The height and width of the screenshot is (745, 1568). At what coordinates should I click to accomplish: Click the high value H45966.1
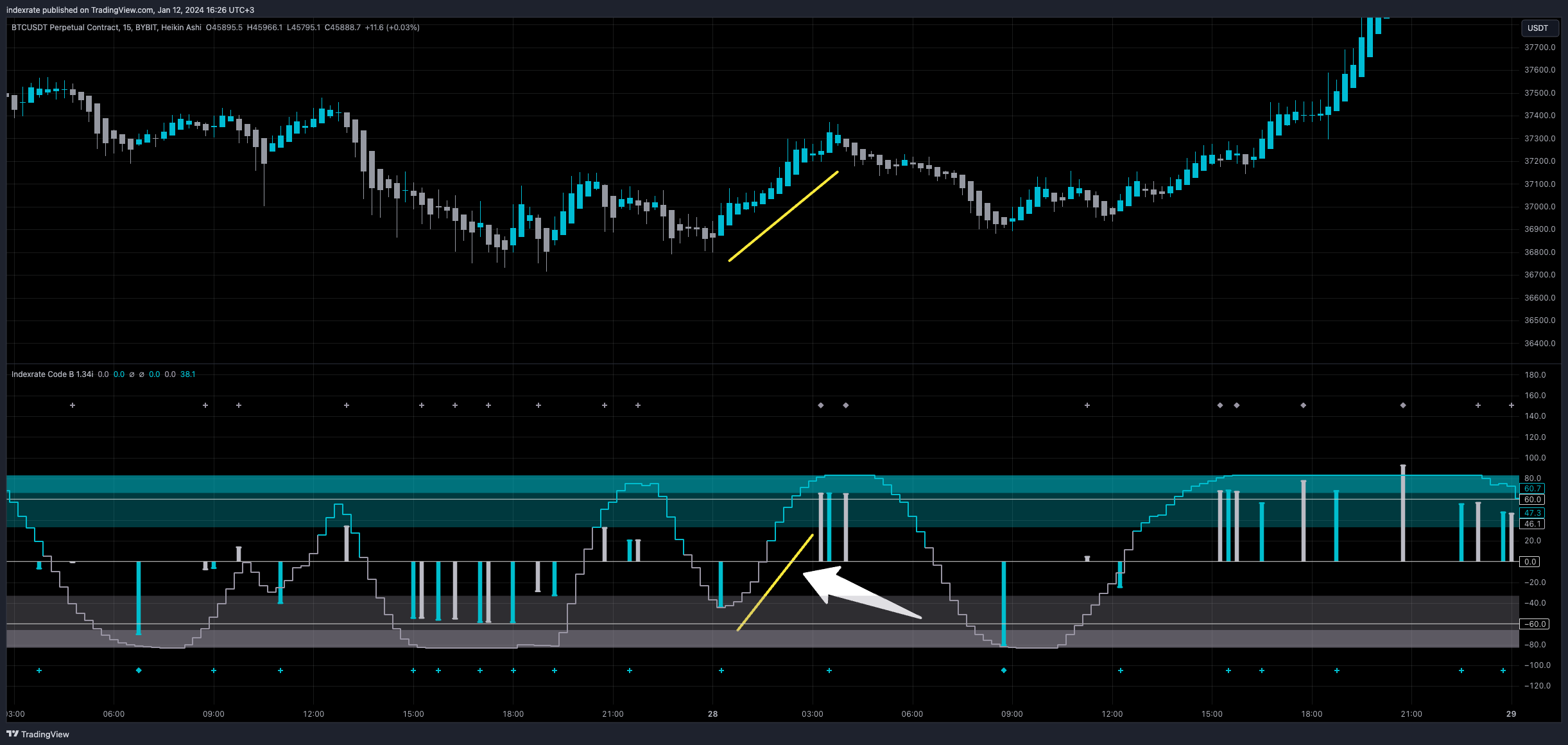(x=264, y=28)
